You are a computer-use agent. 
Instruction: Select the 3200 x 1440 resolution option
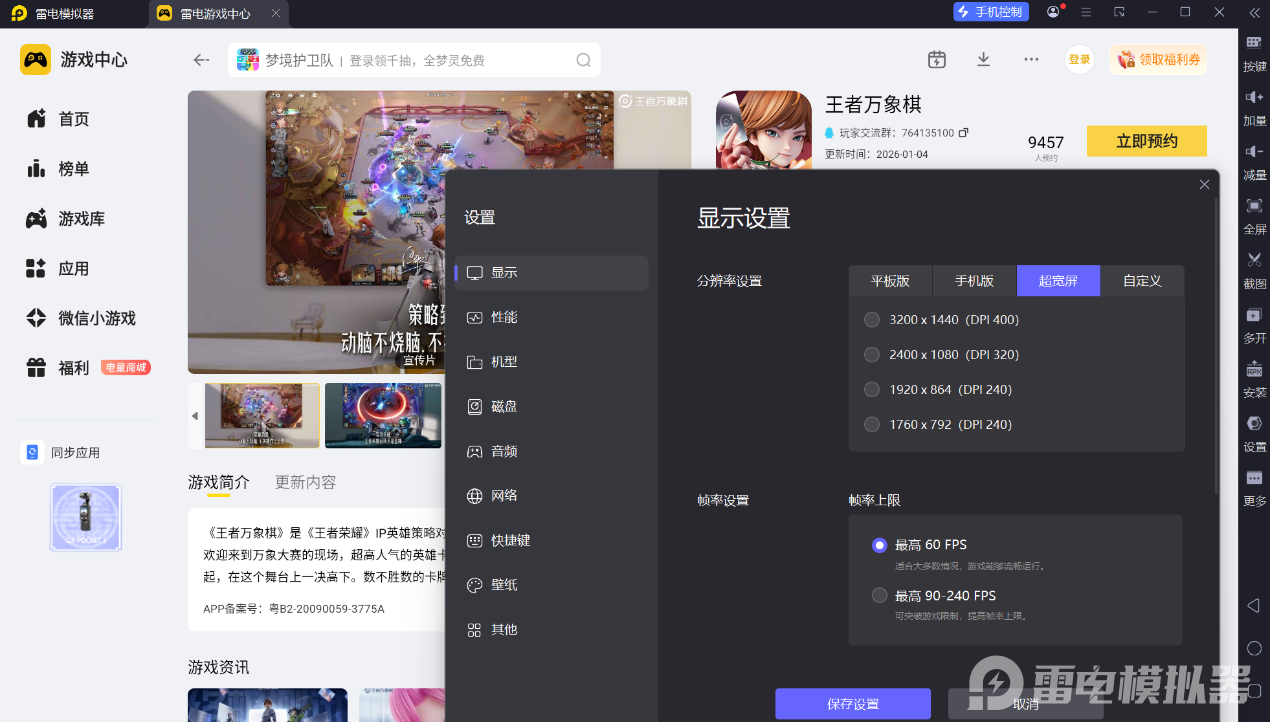872,320
